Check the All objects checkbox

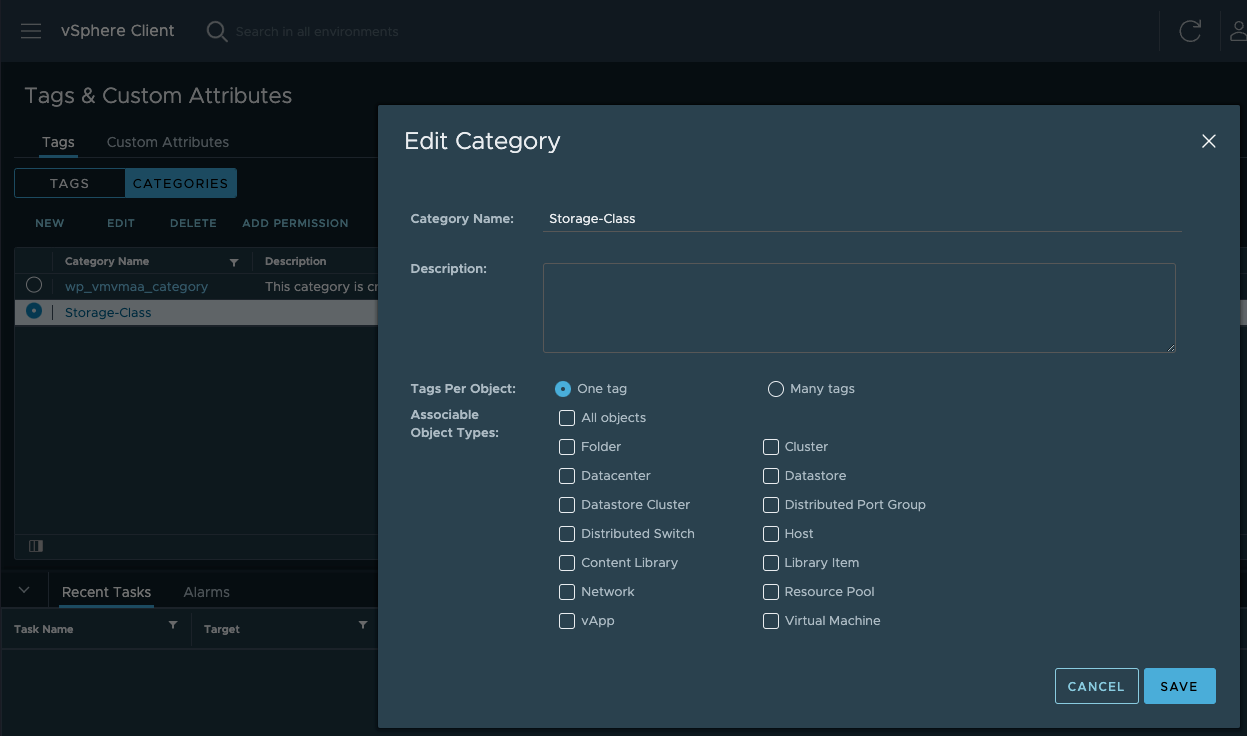pyautogui.click(x=567, y=418)
